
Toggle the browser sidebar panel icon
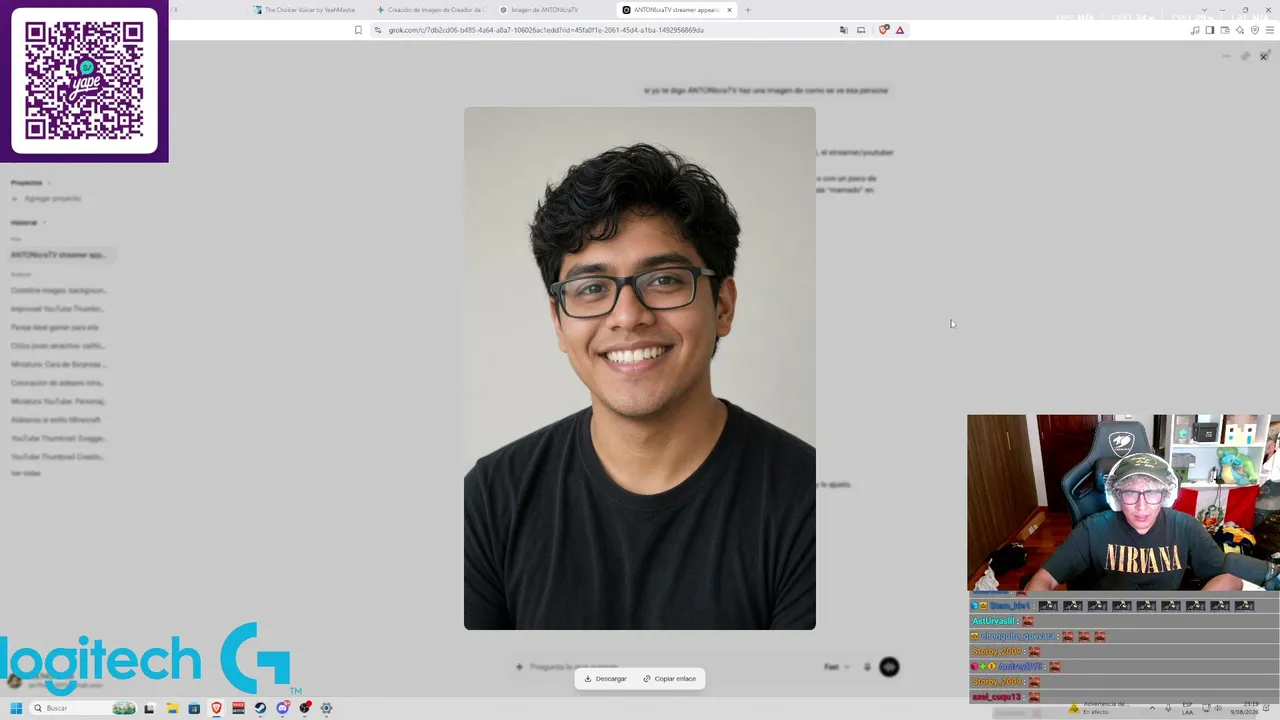point(1209,30)
